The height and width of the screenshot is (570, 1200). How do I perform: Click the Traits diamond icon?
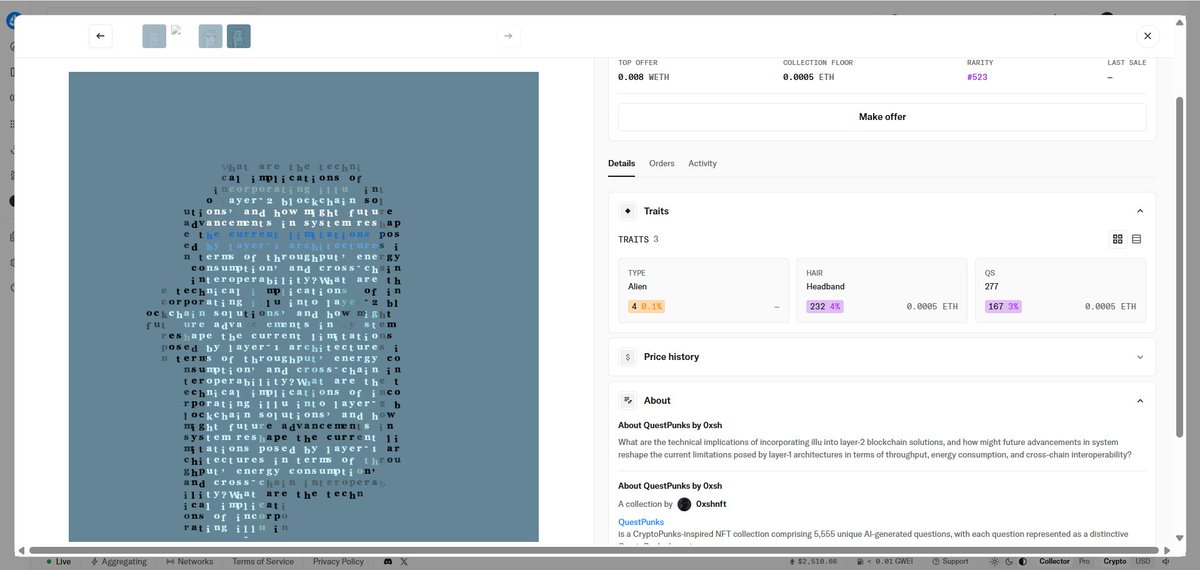coord(628,211)
